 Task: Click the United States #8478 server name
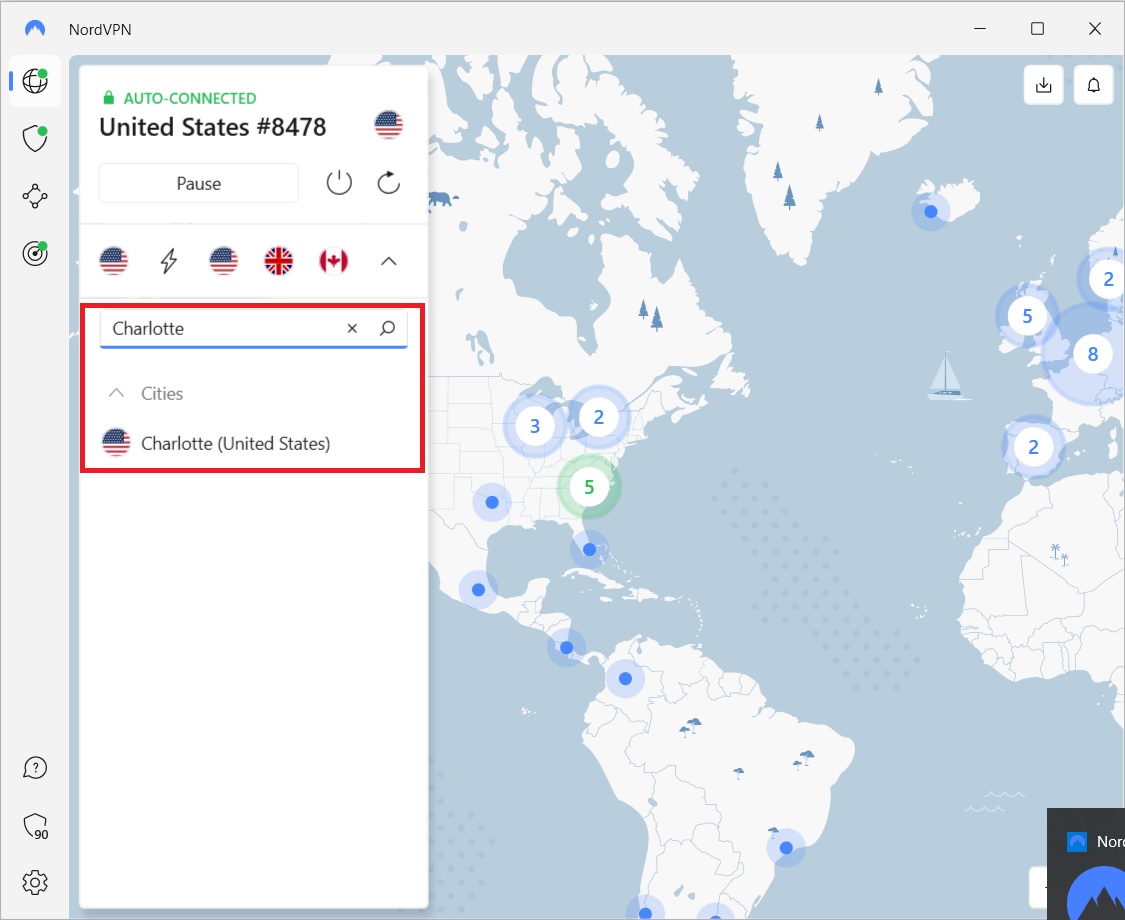tap(212, 127)
